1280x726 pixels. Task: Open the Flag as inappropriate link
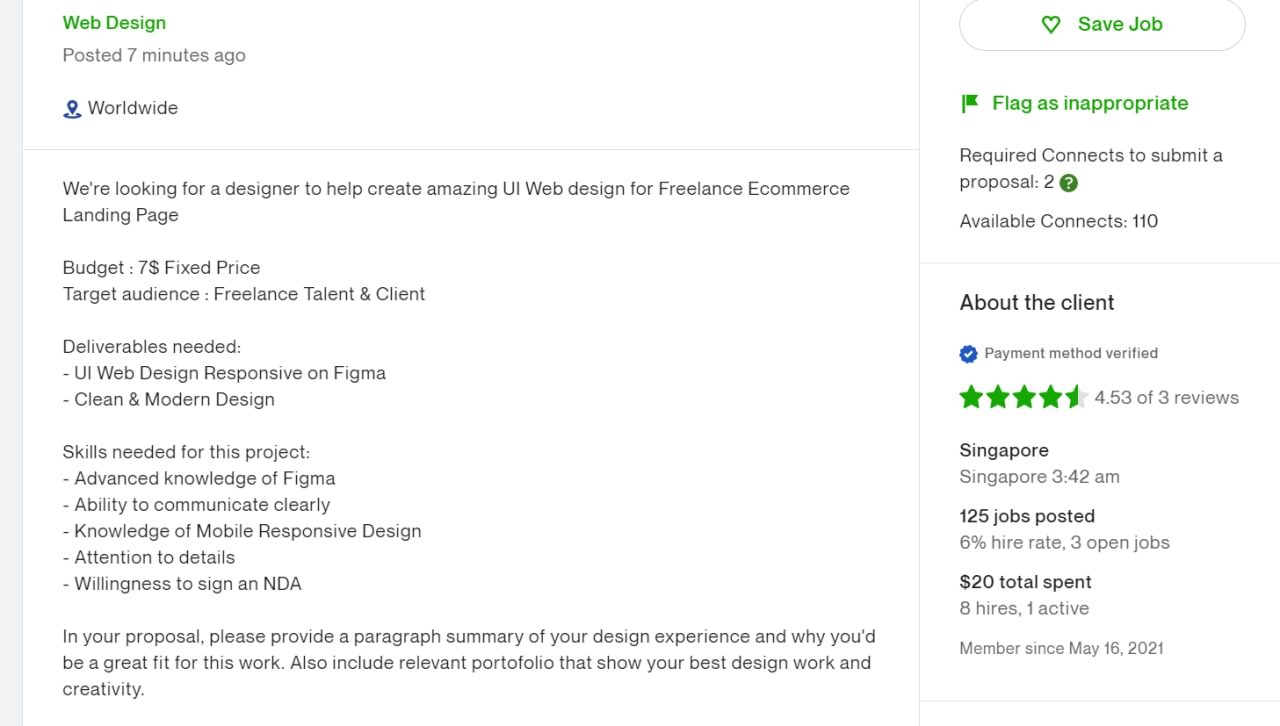point(1090,103)
